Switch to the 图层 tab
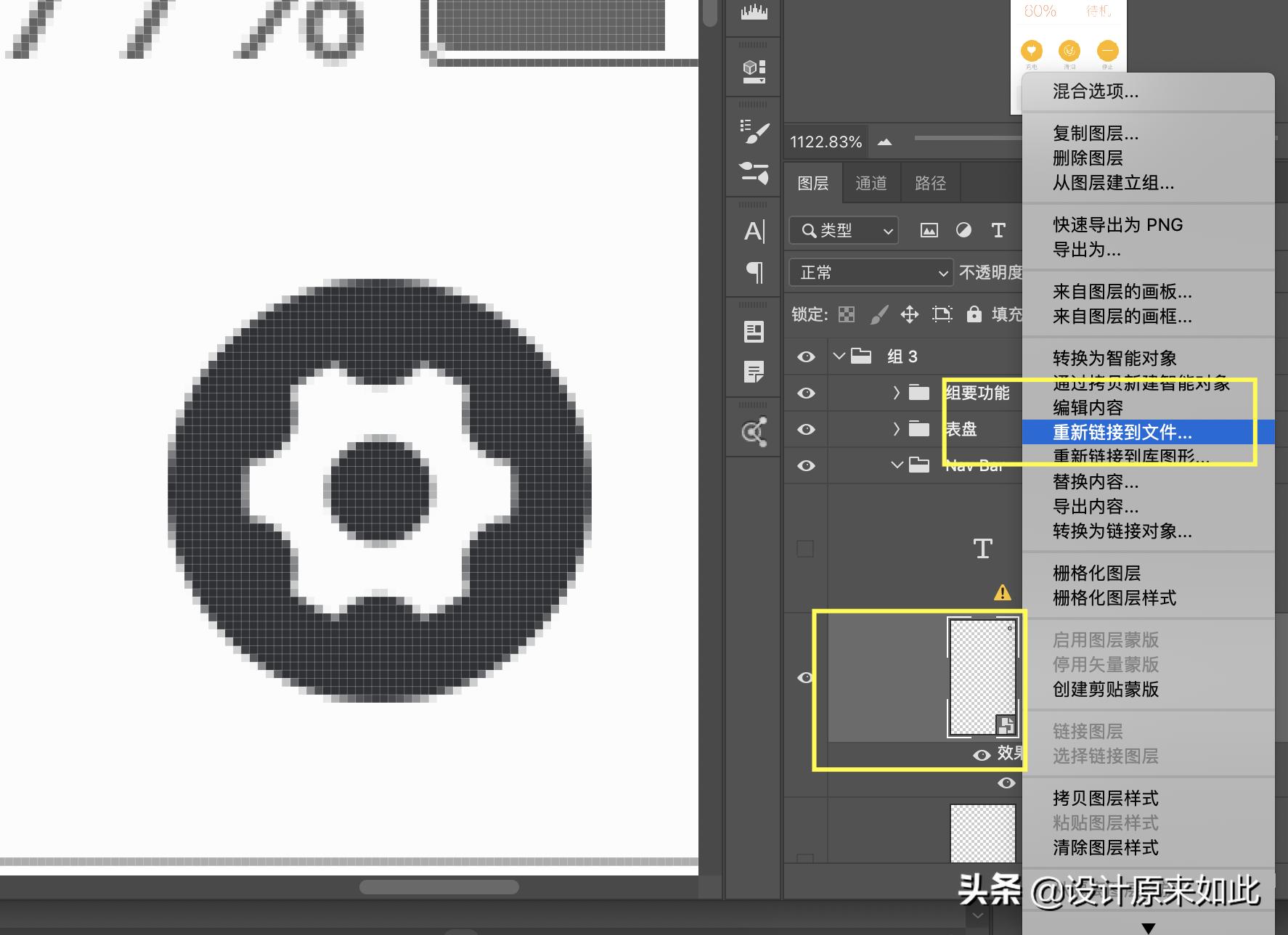Image resolution: width=1288 pixels, height=935 pixels. coord(813,183)
